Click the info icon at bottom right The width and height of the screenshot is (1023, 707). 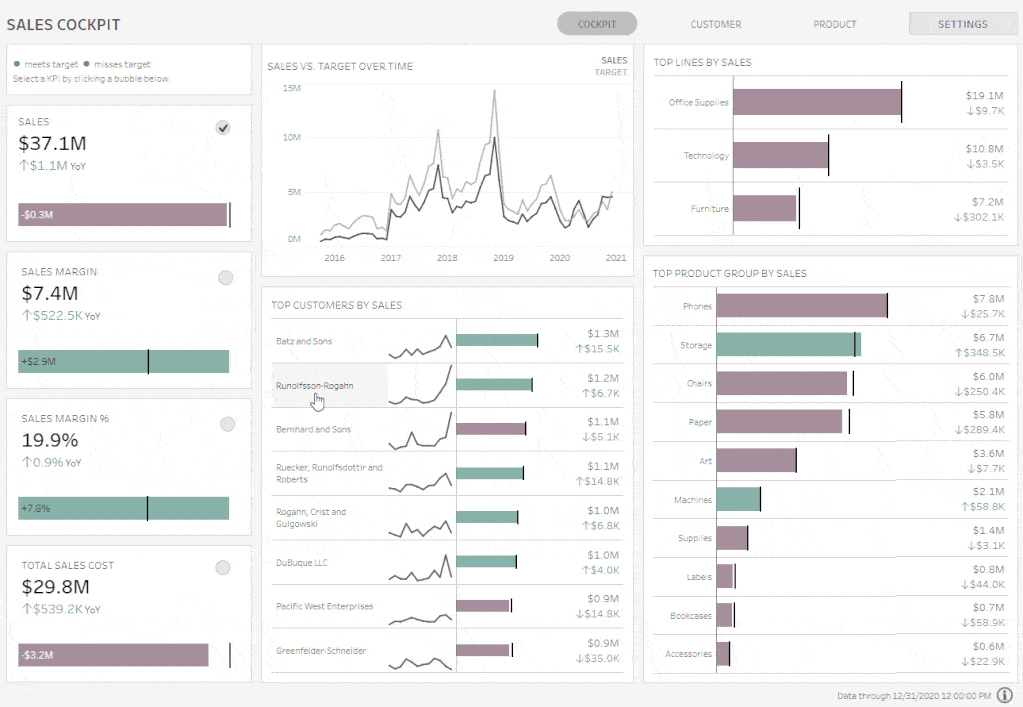(1004, 695)
